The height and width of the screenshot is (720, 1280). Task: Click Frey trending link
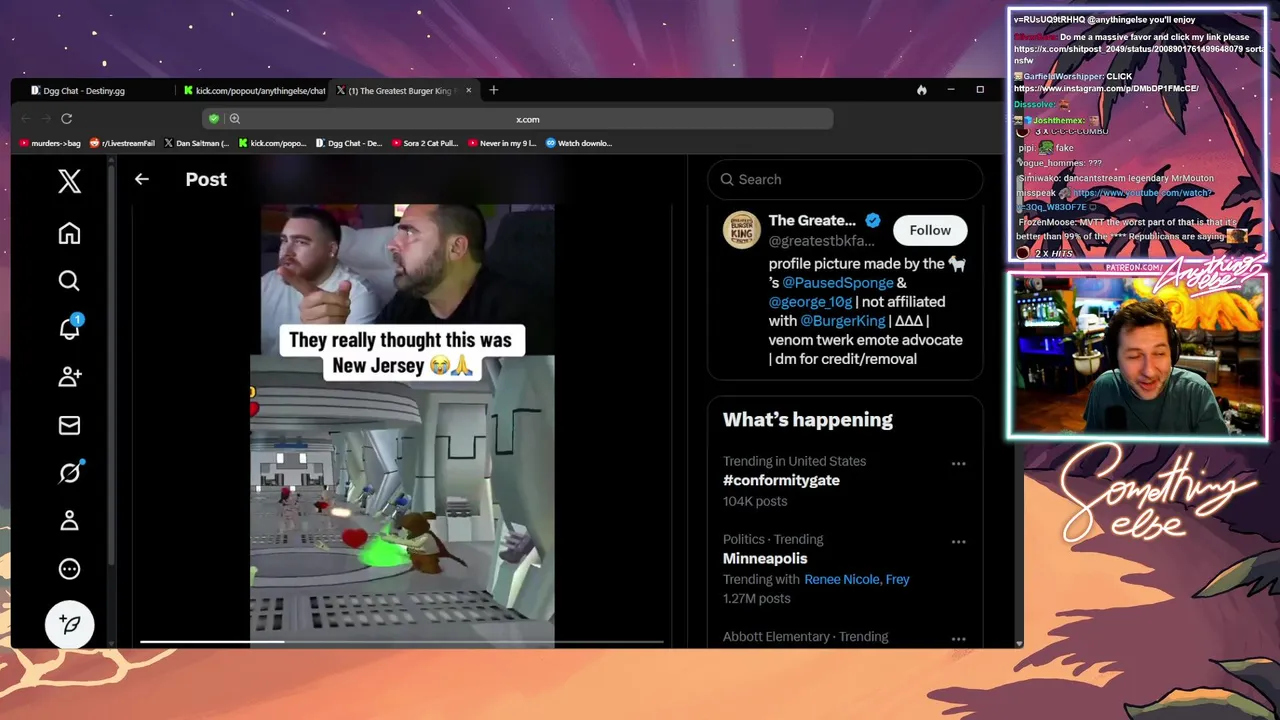pos(897,579)
